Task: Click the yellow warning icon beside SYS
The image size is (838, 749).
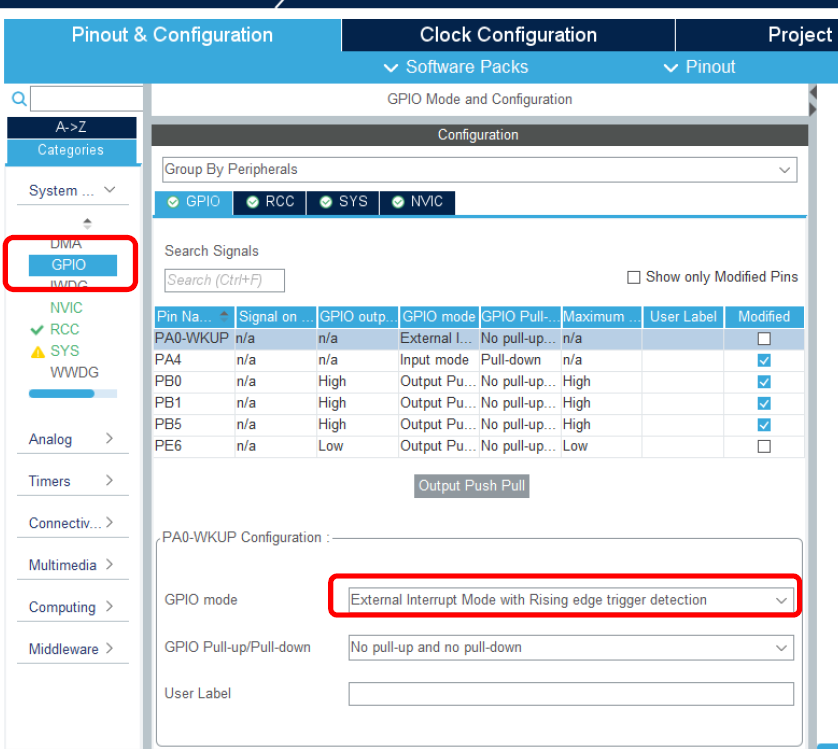Action: pos(37,351)
